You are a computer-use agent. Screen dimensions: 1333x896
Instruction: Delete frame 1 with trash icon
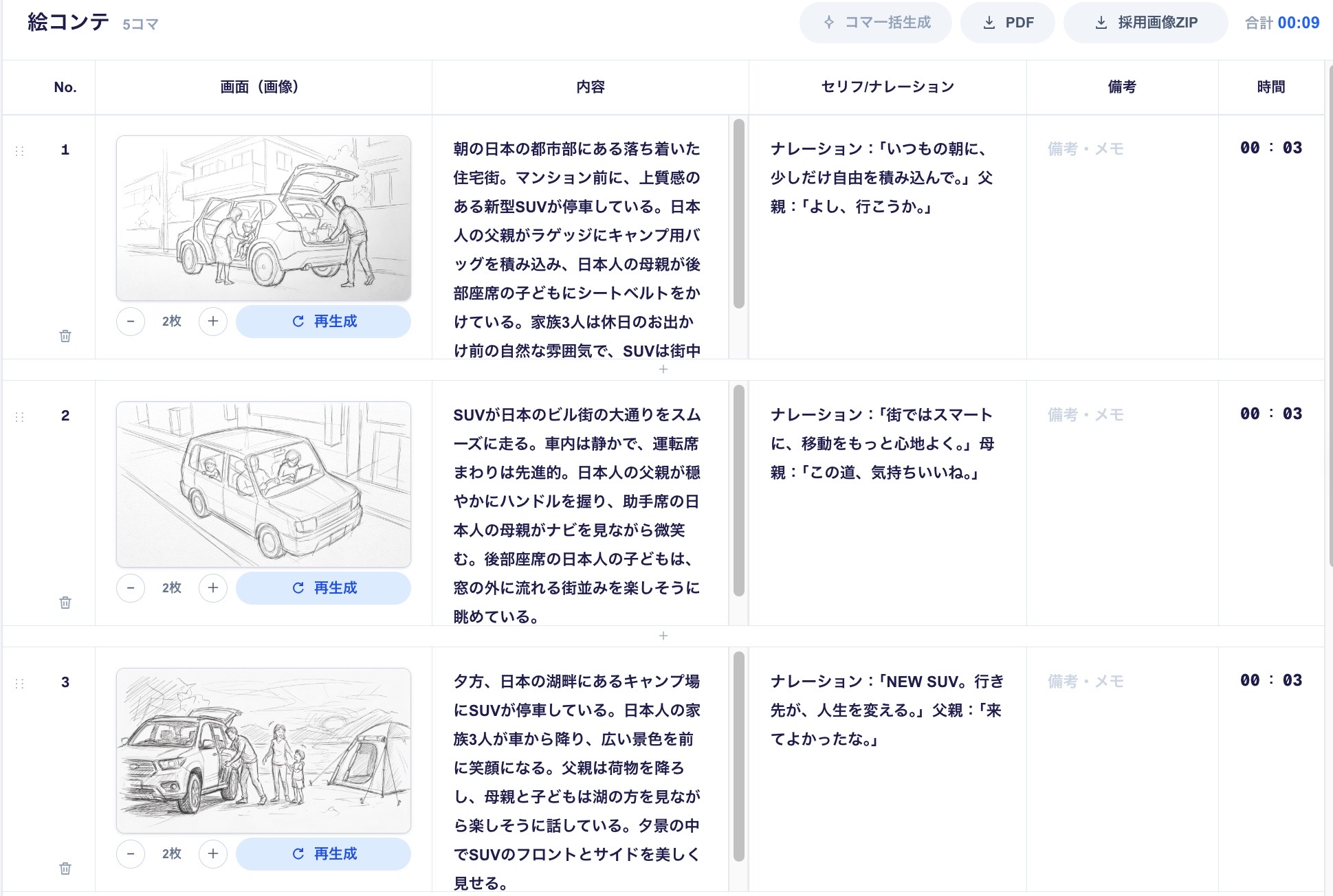[x=65, y=336]
